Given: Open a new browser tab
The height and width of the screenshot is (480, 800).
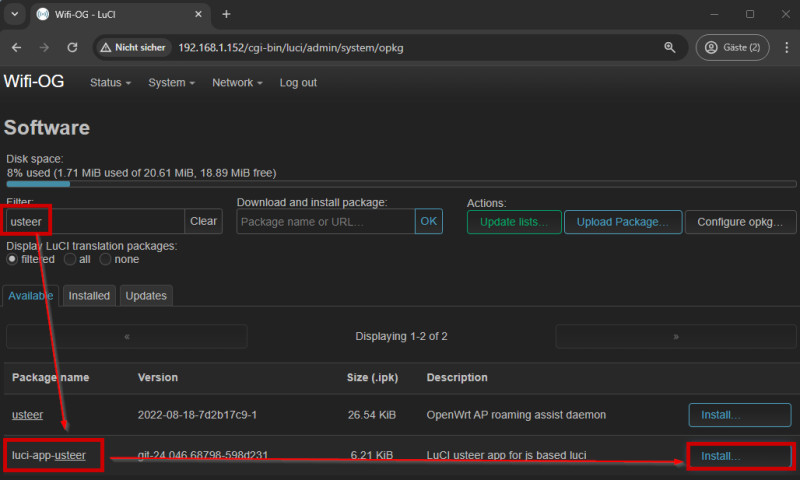Looking at the screenshot, I should coord(226,14).
